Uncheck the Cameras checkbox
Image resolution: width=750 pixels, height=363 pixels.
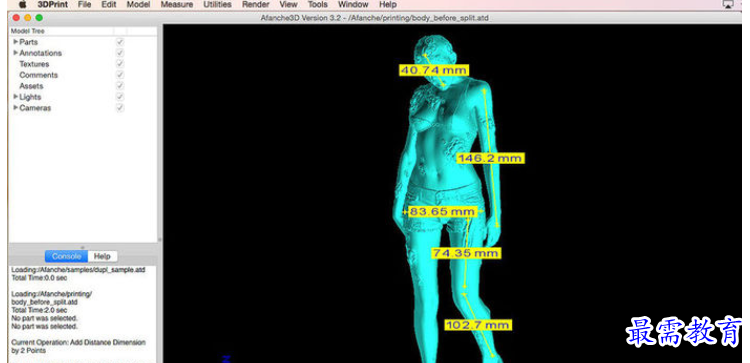pos(120,108)
